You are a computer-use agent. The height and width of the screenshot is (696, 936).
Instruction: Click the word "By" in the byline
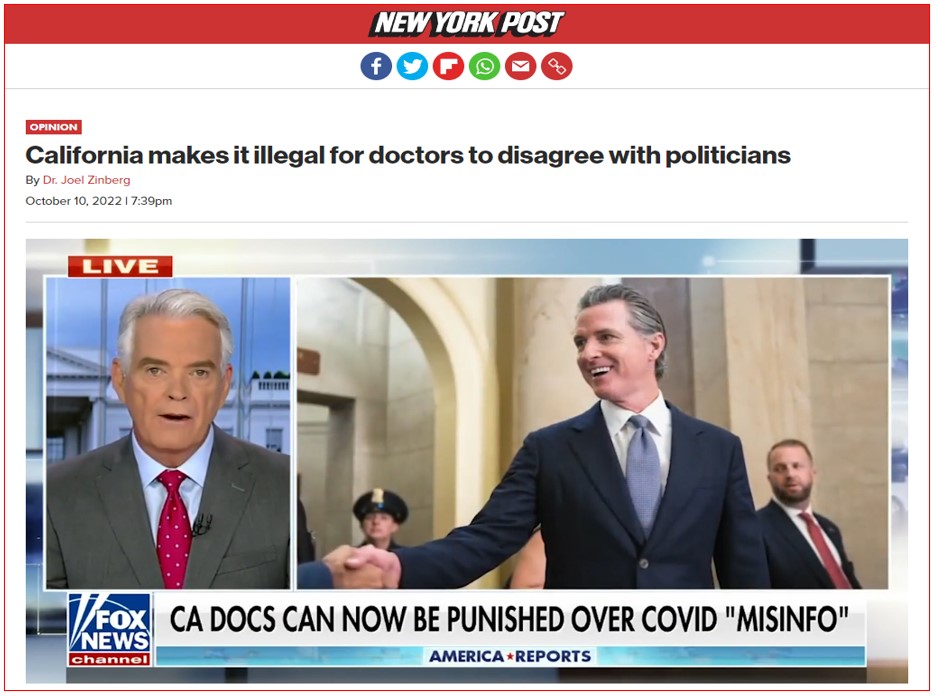click(32, 180)
